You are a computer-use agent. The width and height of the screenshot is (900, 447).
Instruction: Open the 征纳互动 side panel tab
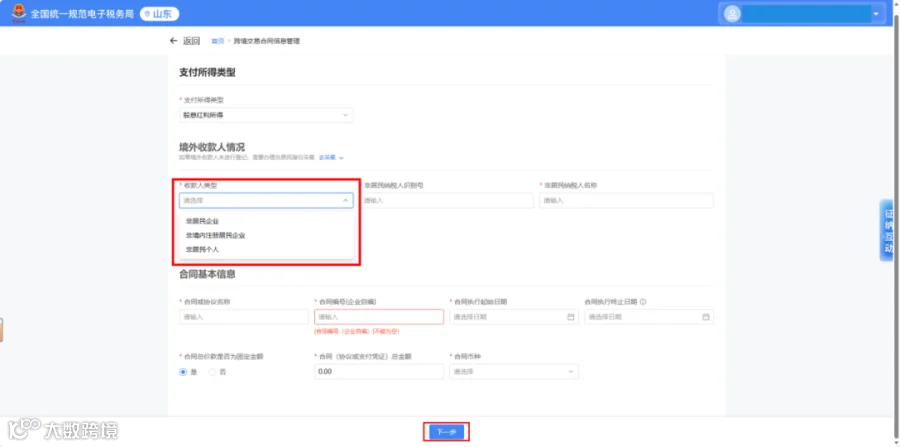[x=889, y=231]
